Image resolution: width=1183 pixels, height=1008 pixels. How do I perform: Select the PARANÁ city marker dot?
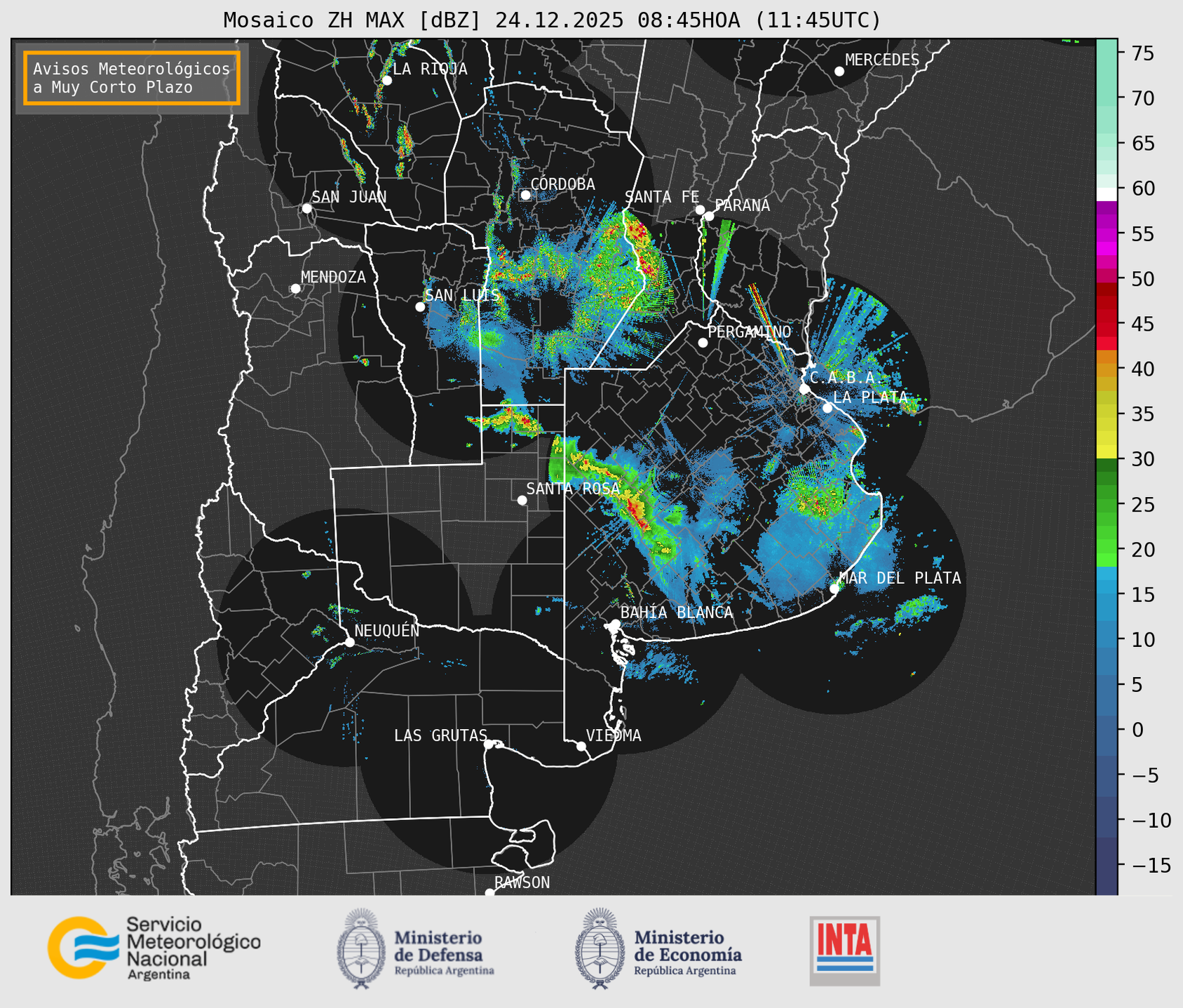click(x=709, y=216)
